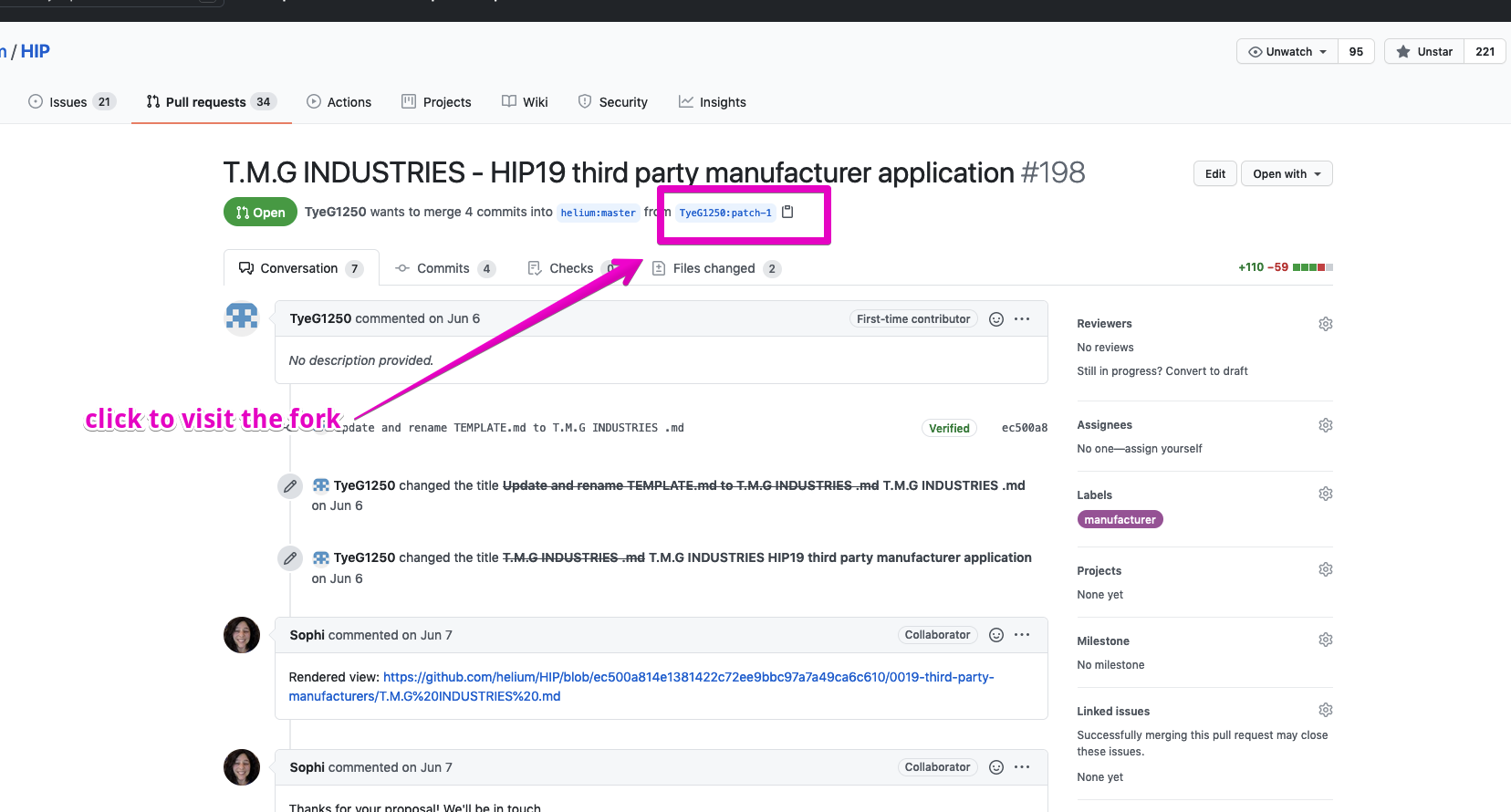This screenshot has width=1511, height=812.
Task: Open the Actions repository tab
Action: (339, 102)
